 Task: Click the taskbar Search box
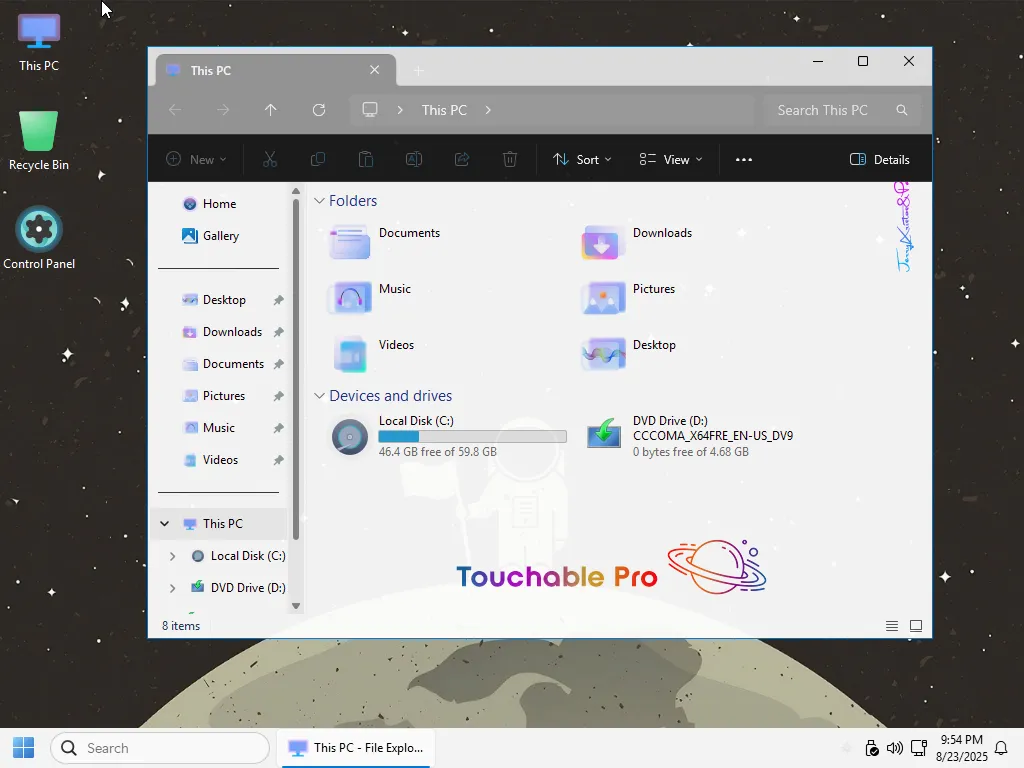(160, 748)
